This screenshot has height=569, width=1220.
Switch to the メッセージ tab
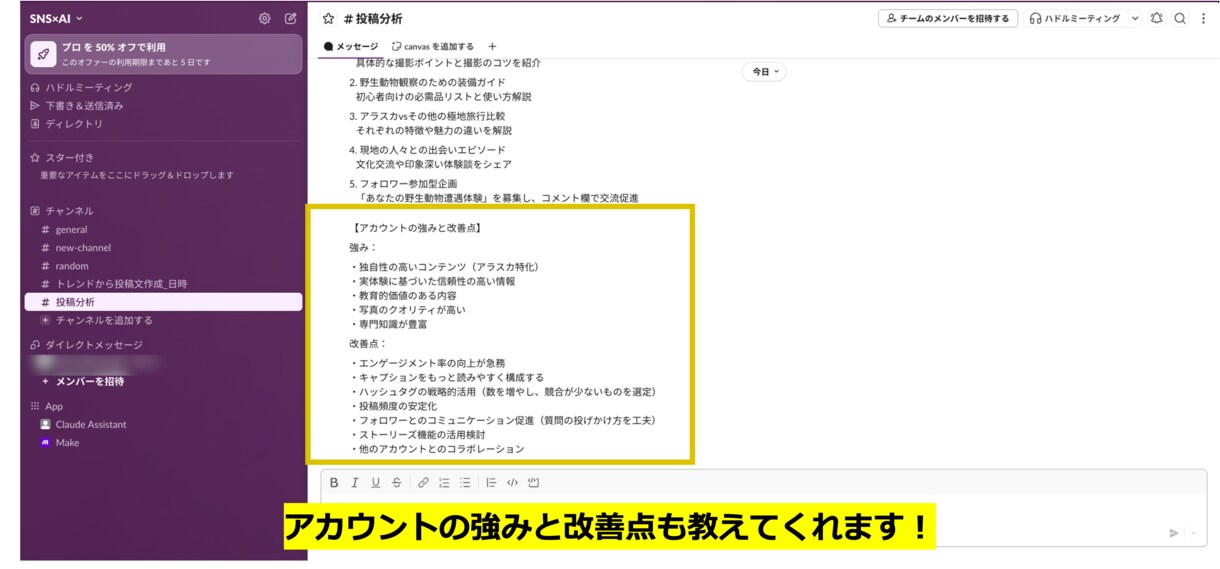click(x=351, y=46)
